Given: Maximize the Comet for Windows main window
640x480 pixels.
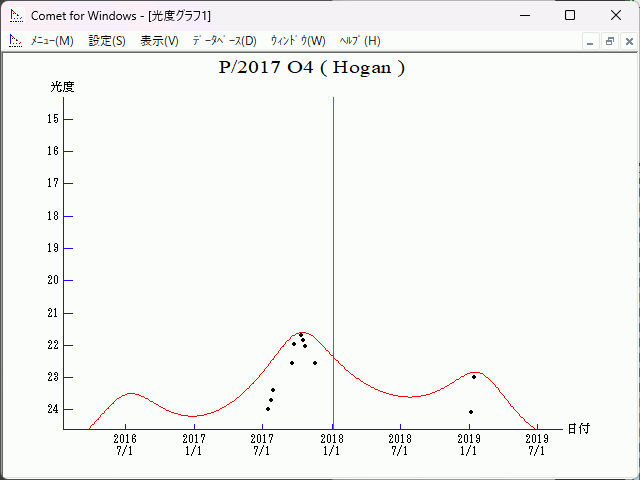Looking at the screenshot, I should 570,15.
